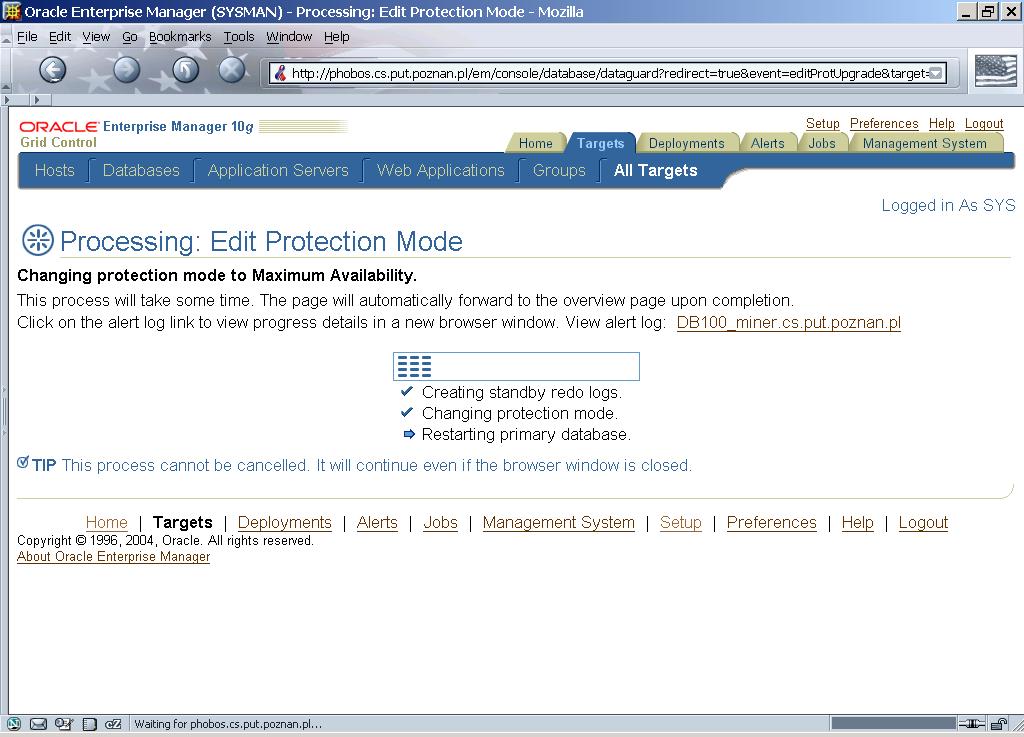The image size is (1024, 737).
Task: Select the Web Applications subtab
Action: (x=441, y=170)
